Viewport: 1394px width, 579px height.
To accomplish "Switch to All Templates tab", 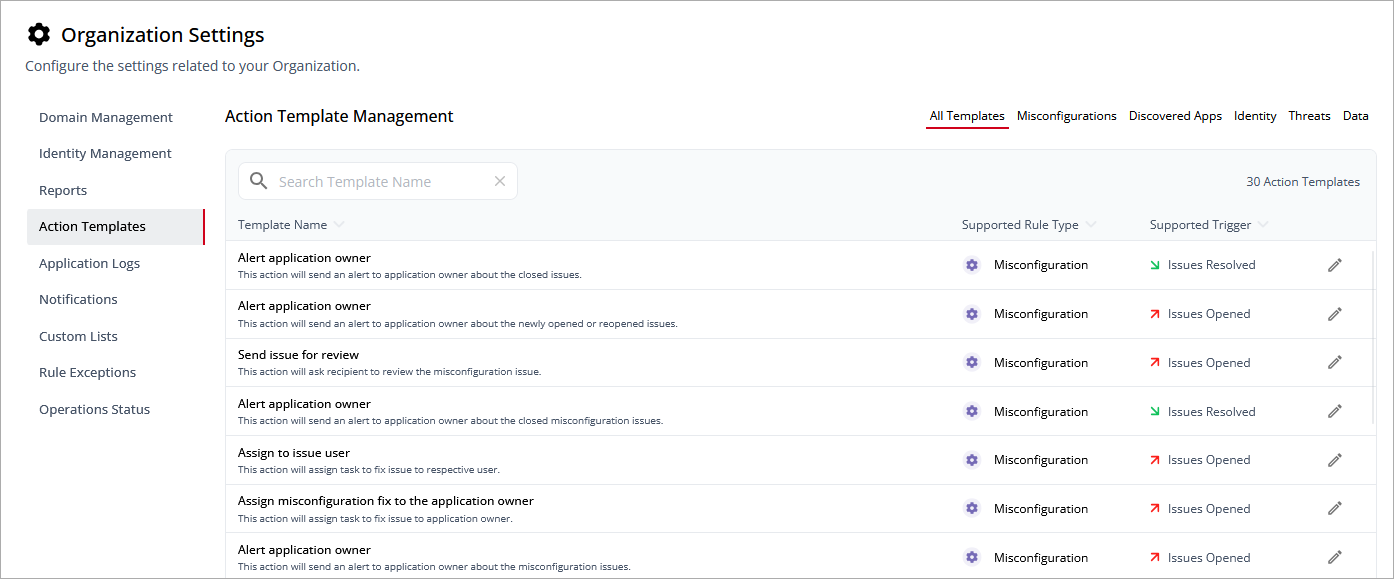I will (x=967, y=116).
